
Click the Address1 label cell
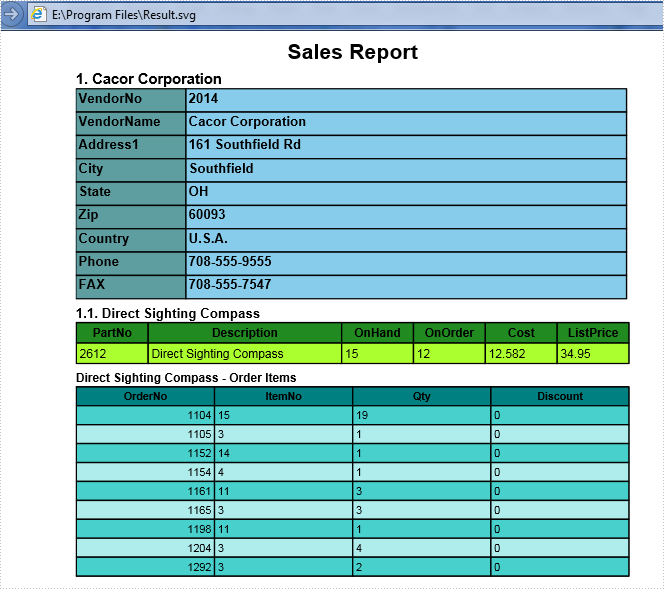(x=131, y=147)
